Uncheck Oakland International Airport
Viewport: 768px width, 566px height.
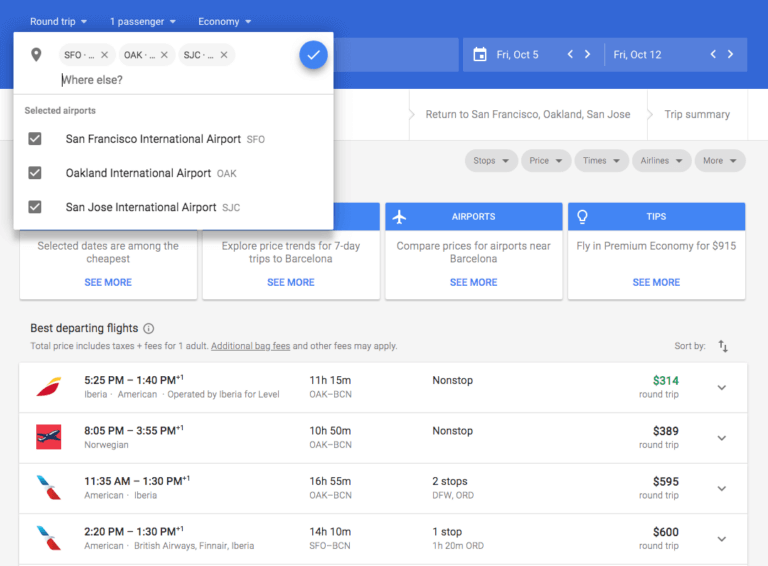[35, 173]
